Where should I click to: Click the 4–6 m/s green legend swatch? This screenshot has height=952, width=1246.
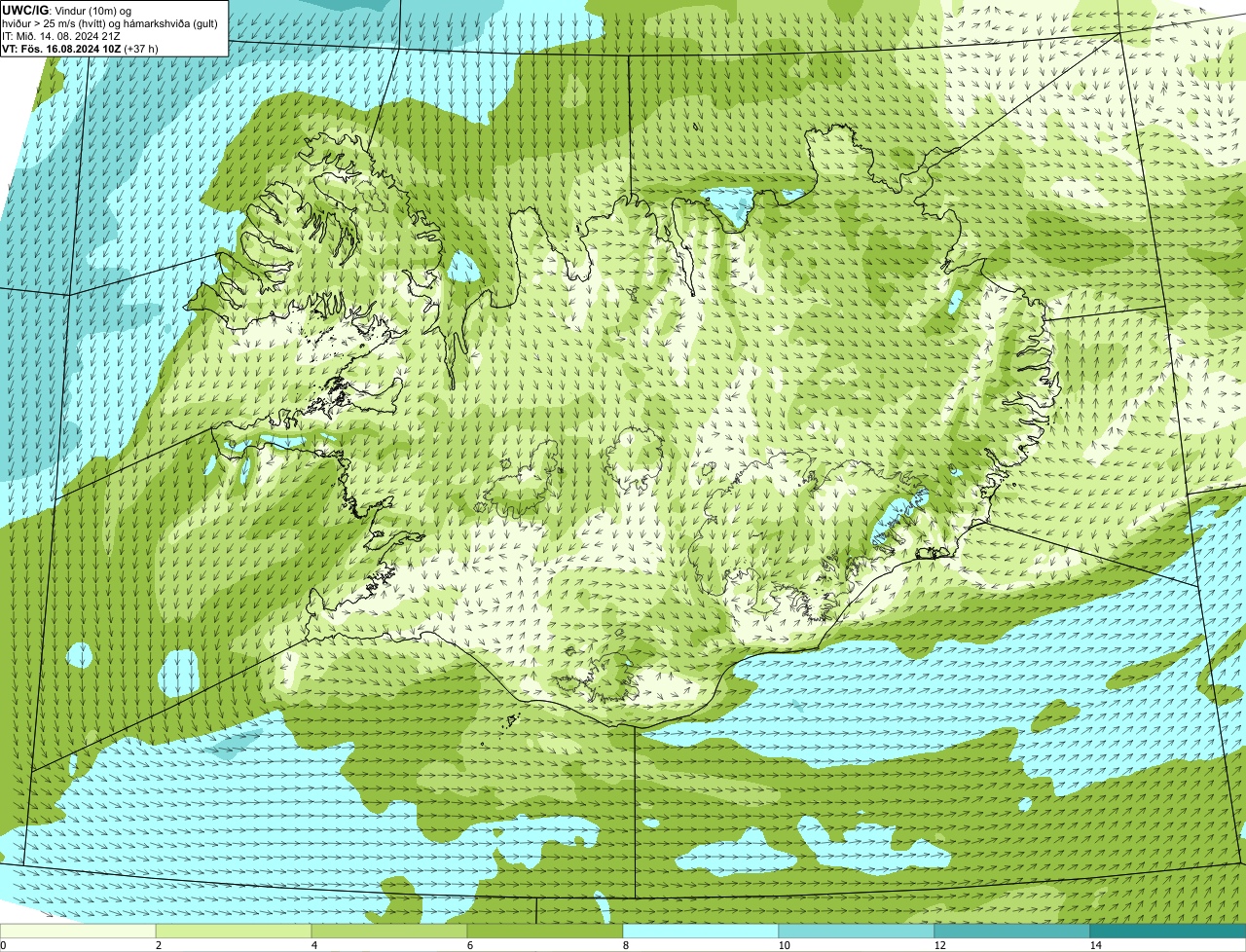tap(389, 931)
